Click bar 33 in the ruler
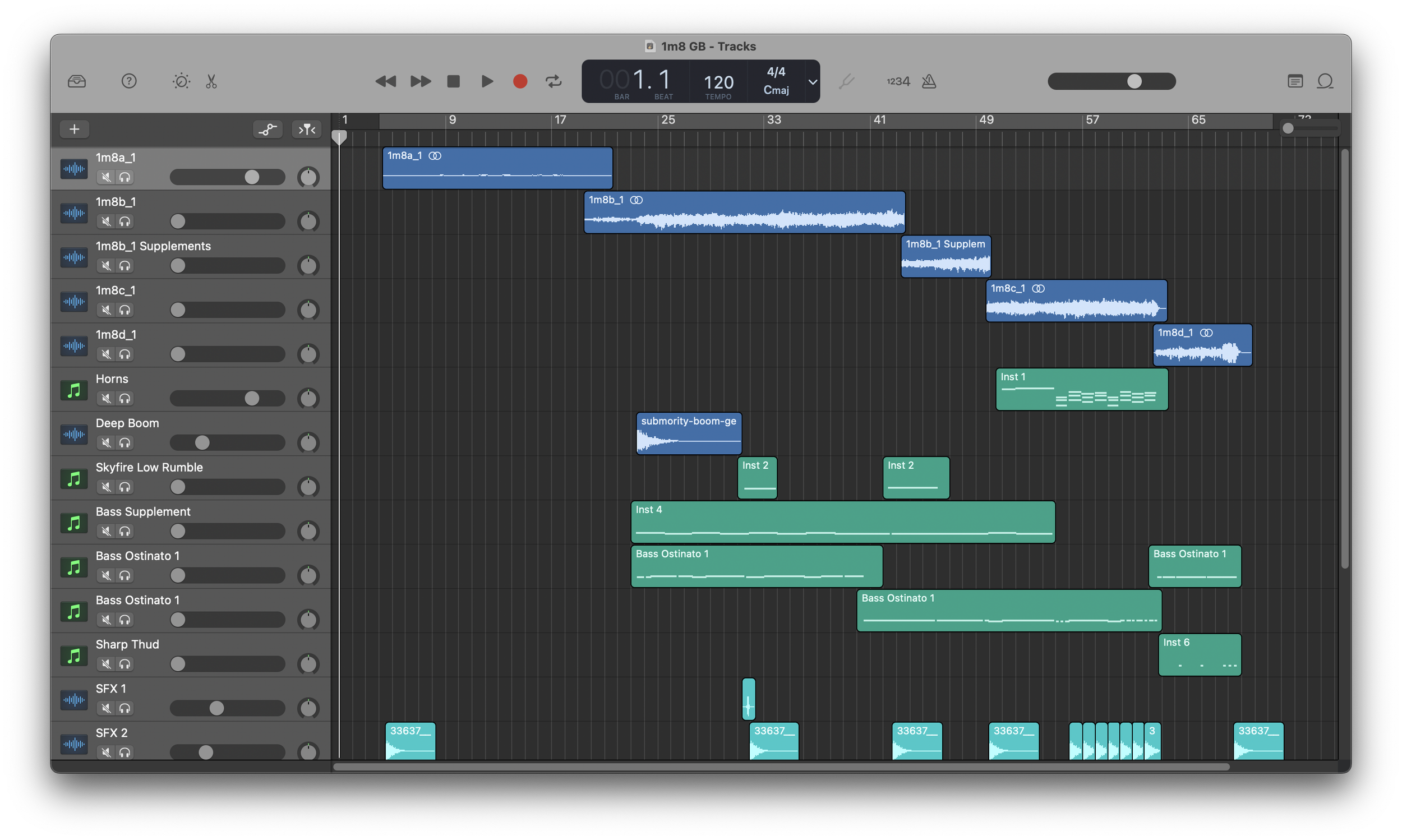1402x840 pixels. pyautogui.click(x=773, y=120)
